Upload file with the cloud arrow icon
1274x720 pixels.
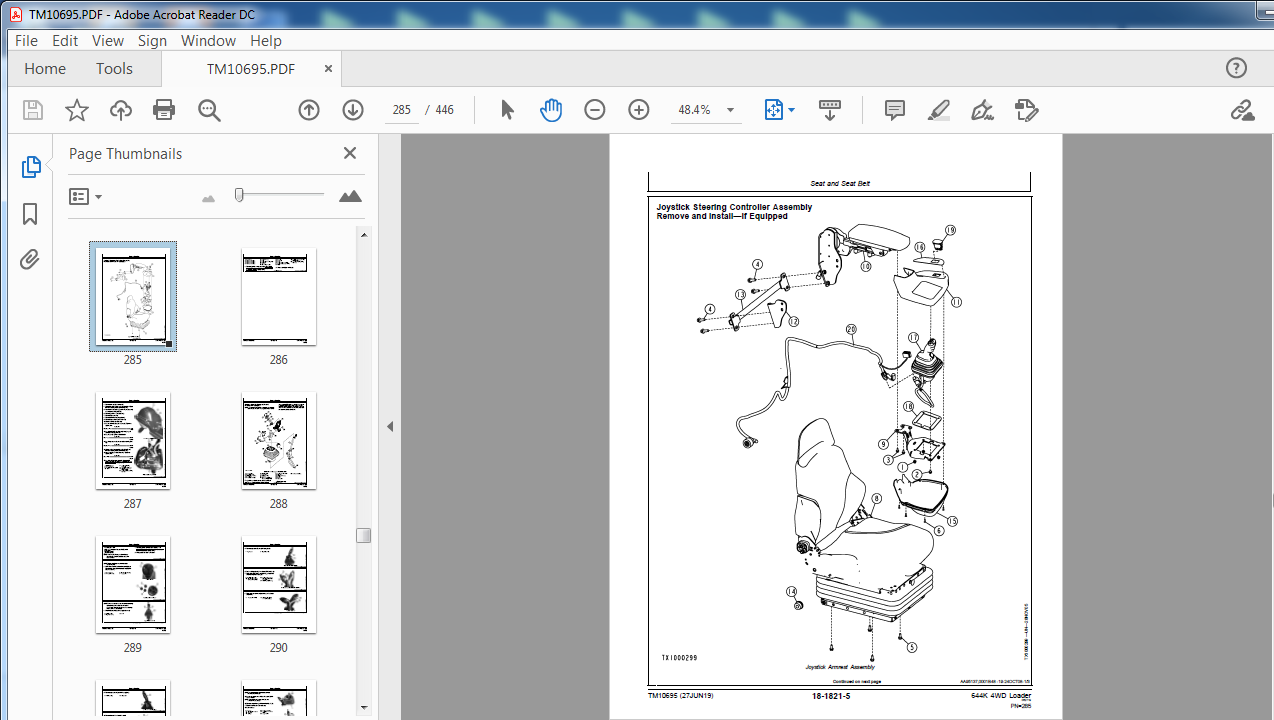coord(121,110)
